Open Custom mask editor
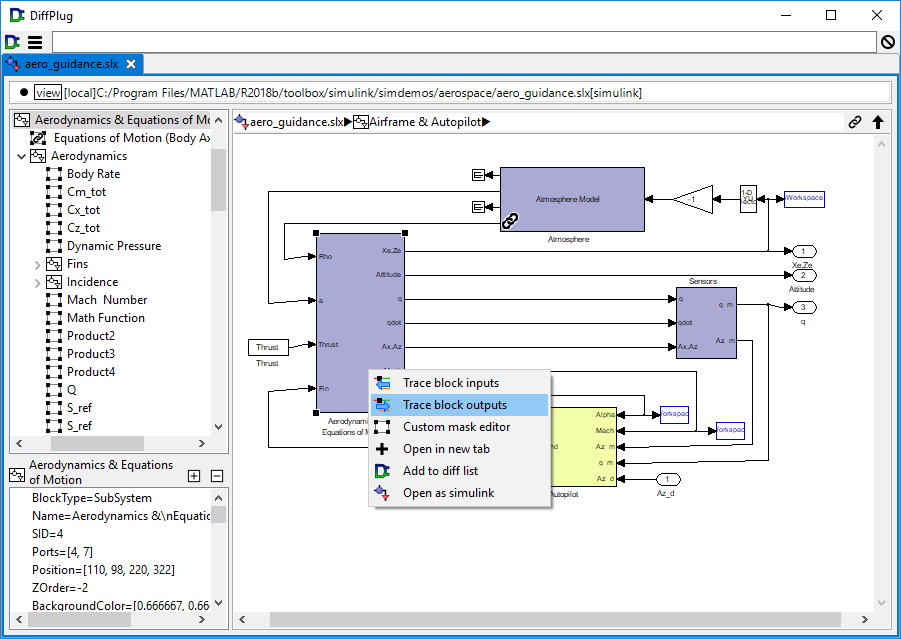 pyautogui.click(x=460, y=427)
